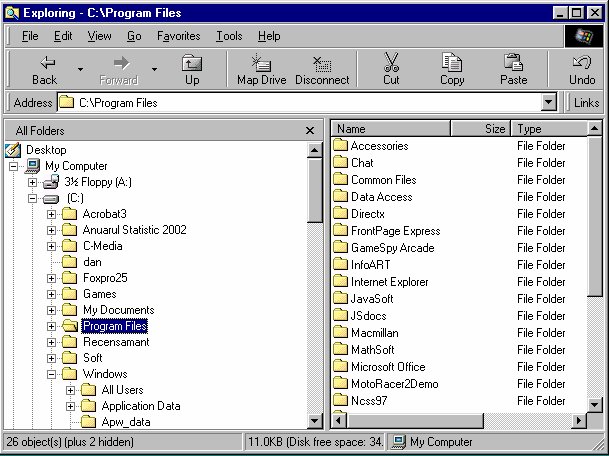Select the 3½ Floppy (A:) drive icon
The width and height of the screenshot is (609, 456).
tap(51, 182)
